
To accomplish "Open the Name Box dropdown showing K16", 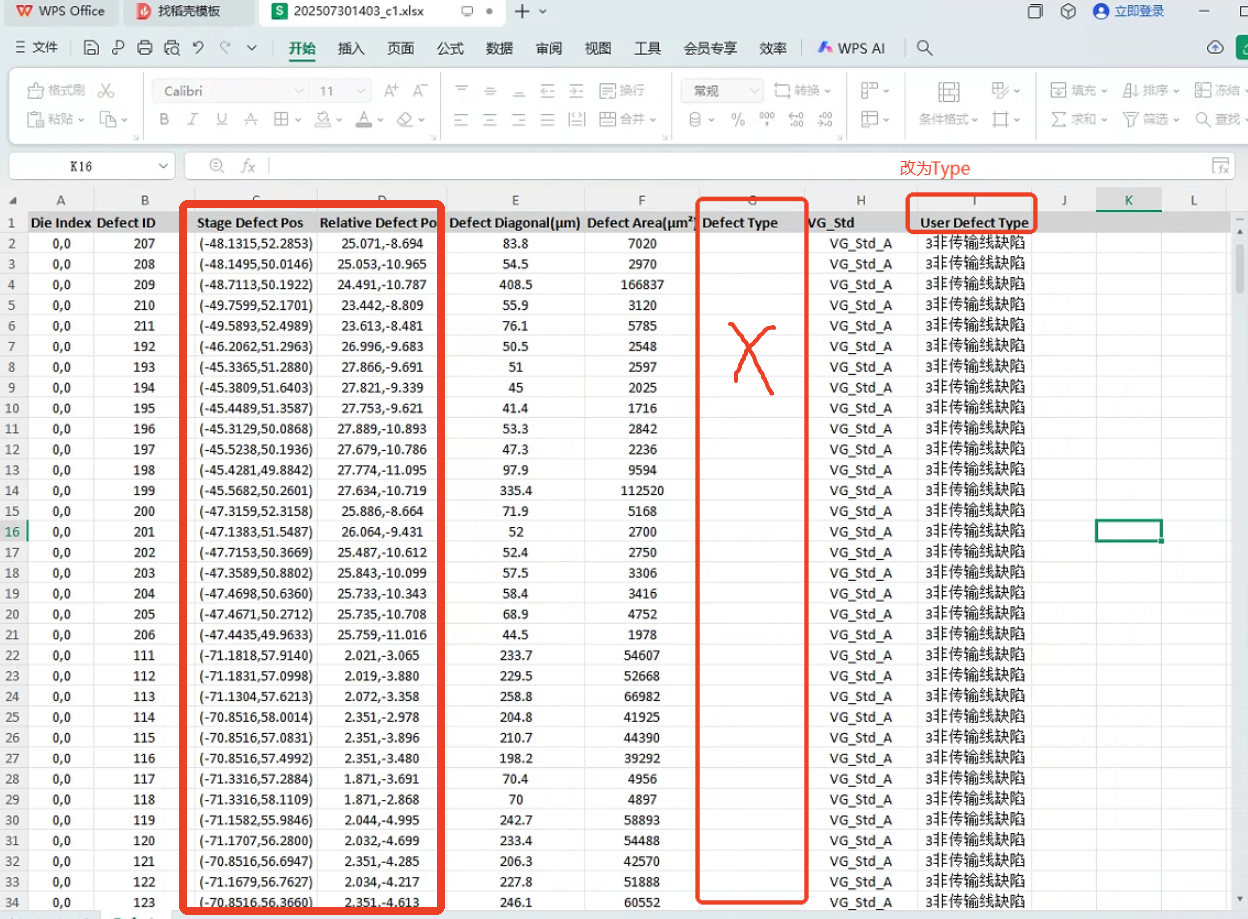I will 163,166.
